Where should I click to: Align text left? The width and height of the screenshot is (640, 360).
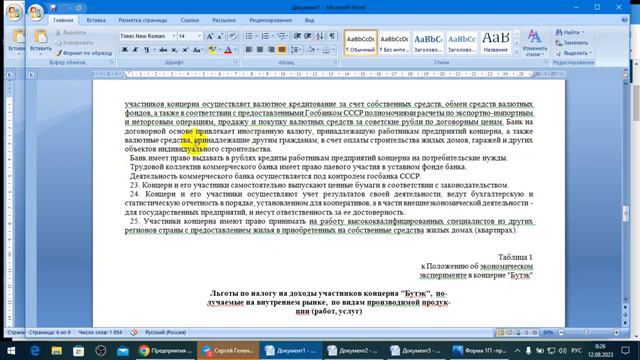249,50
